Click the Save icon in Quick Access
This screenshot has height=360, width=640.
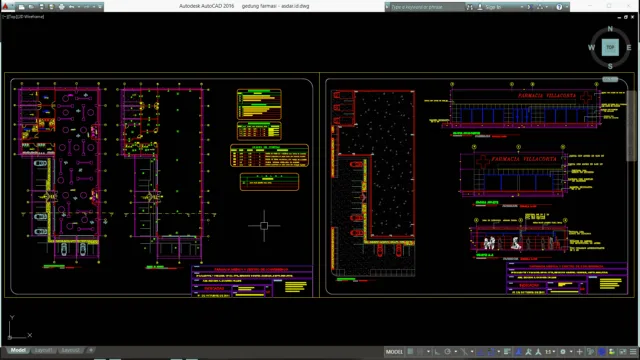pyautogui.click(x=41, y=7)
